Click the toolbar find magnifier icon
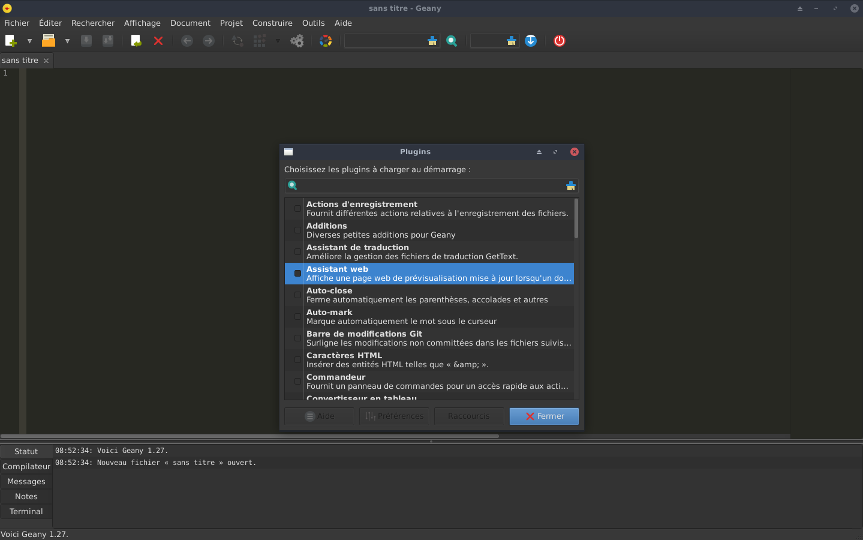This screenshot has width=863, height=540. [x=452, y=41]
